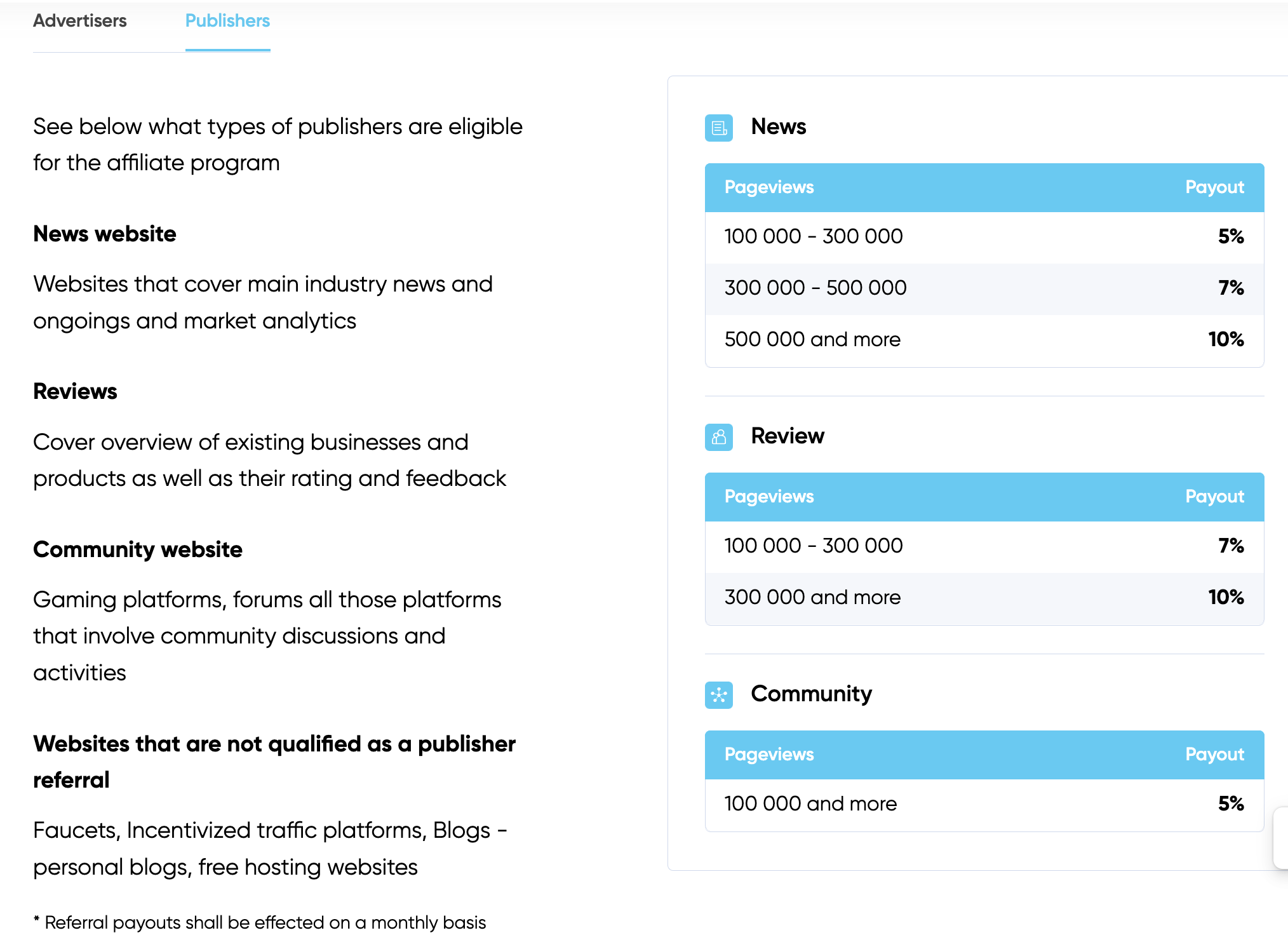Click the partially visible widget at right edge
This screenshot has height=935, width=1288.
pyautogui.click(x=1281, y=837)
